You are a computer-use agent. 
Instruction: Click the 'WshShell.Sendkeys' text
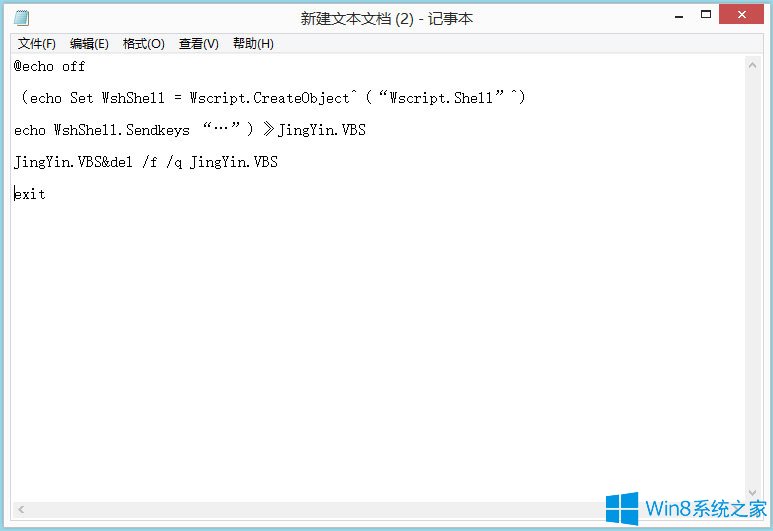click(122, 130)
